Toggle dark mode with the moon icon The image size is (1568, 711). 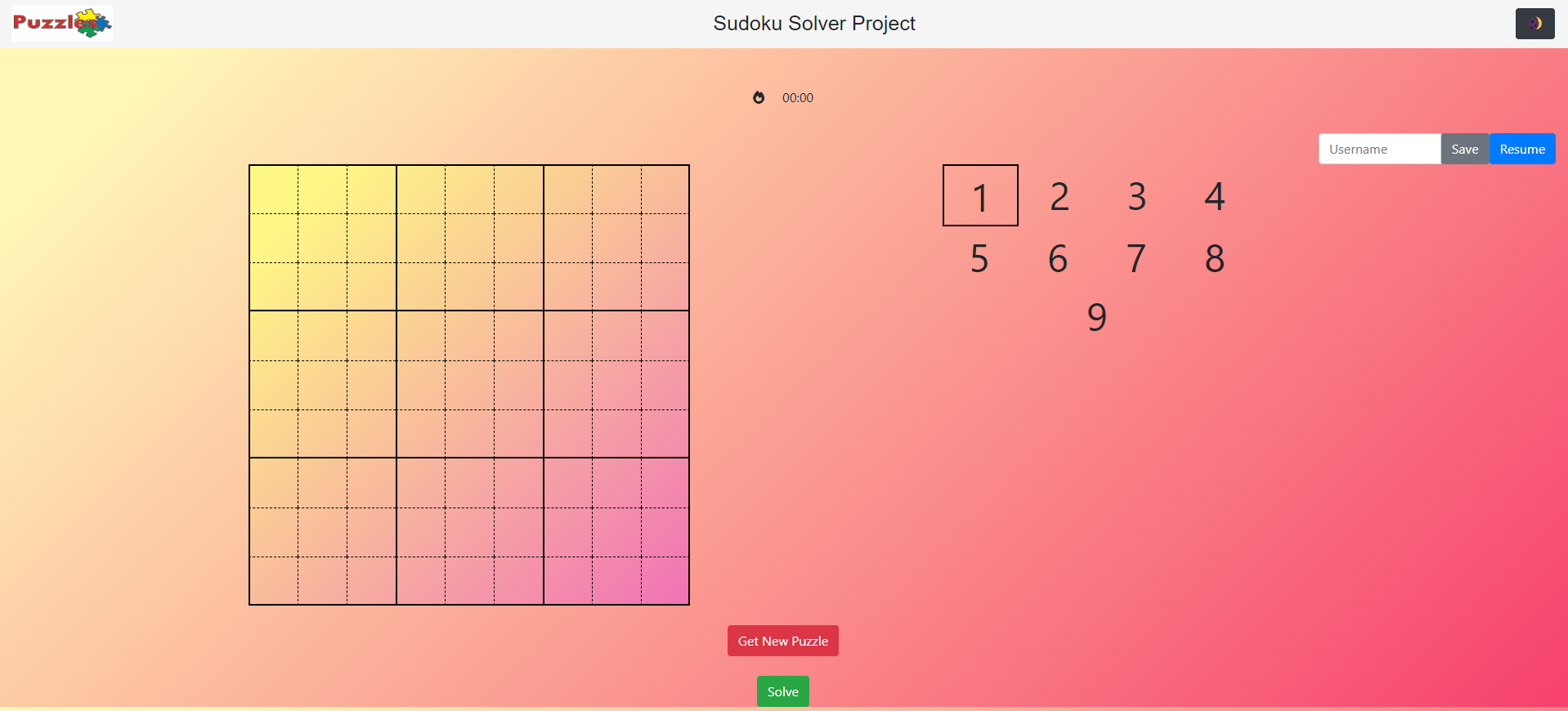coord(1534,23)
